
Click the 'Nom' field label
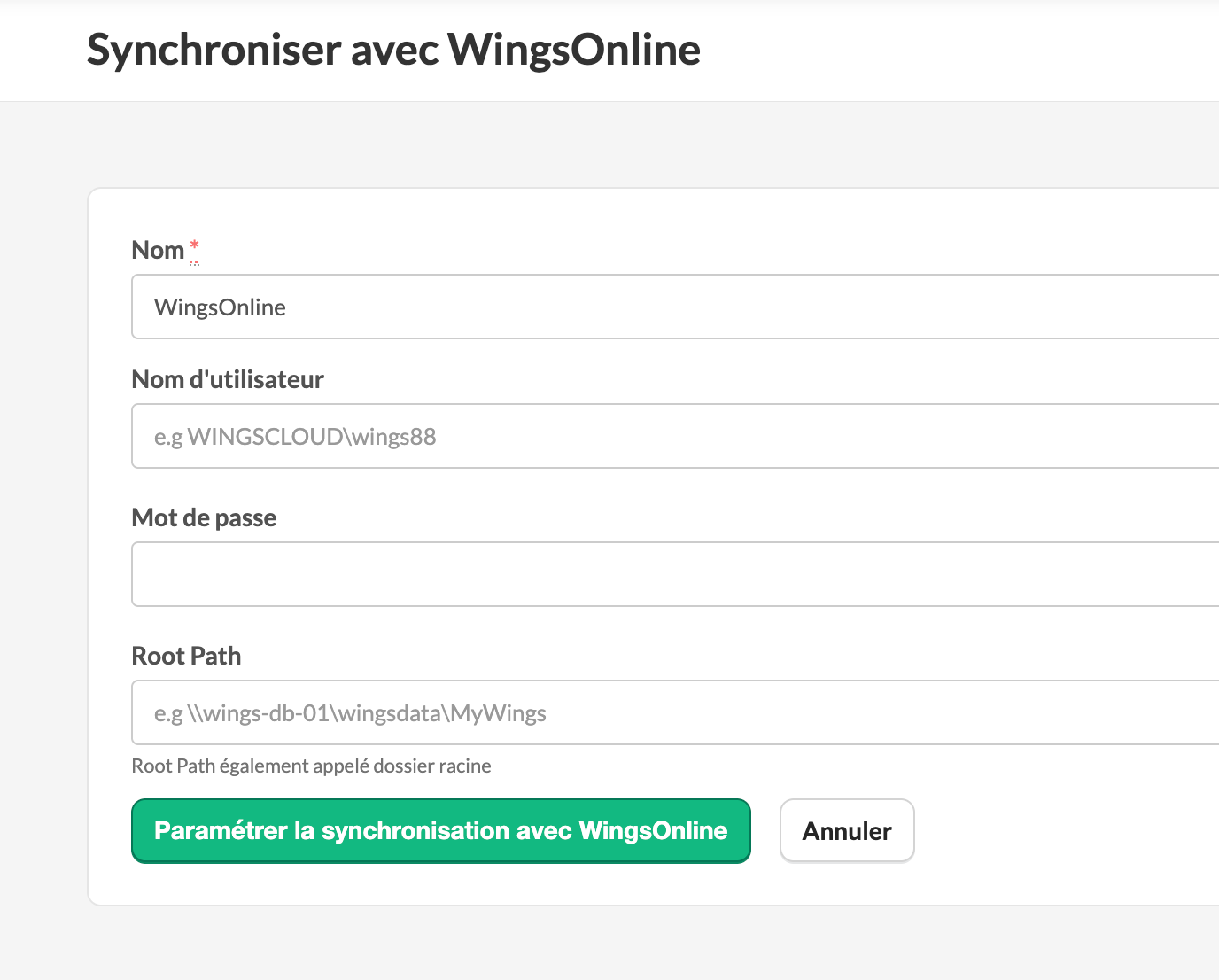click(x=158, y=250)
